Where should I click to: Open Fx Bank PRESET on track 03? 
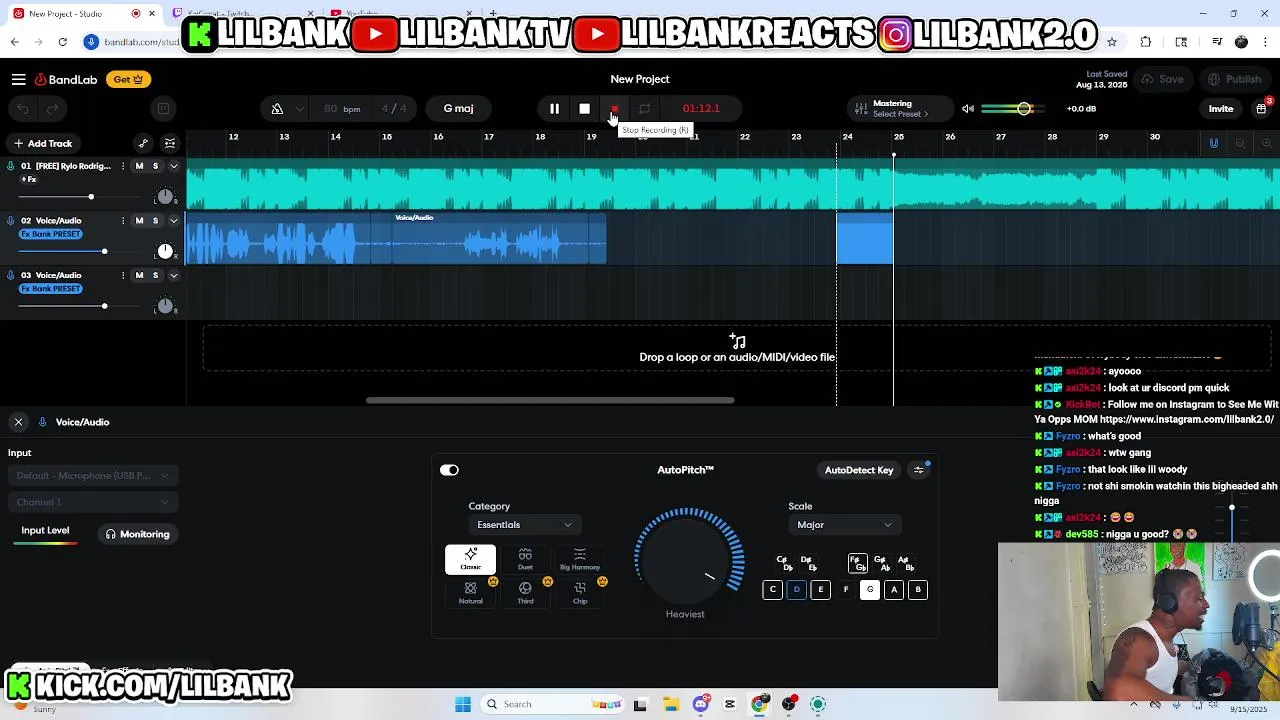[51, 289]
